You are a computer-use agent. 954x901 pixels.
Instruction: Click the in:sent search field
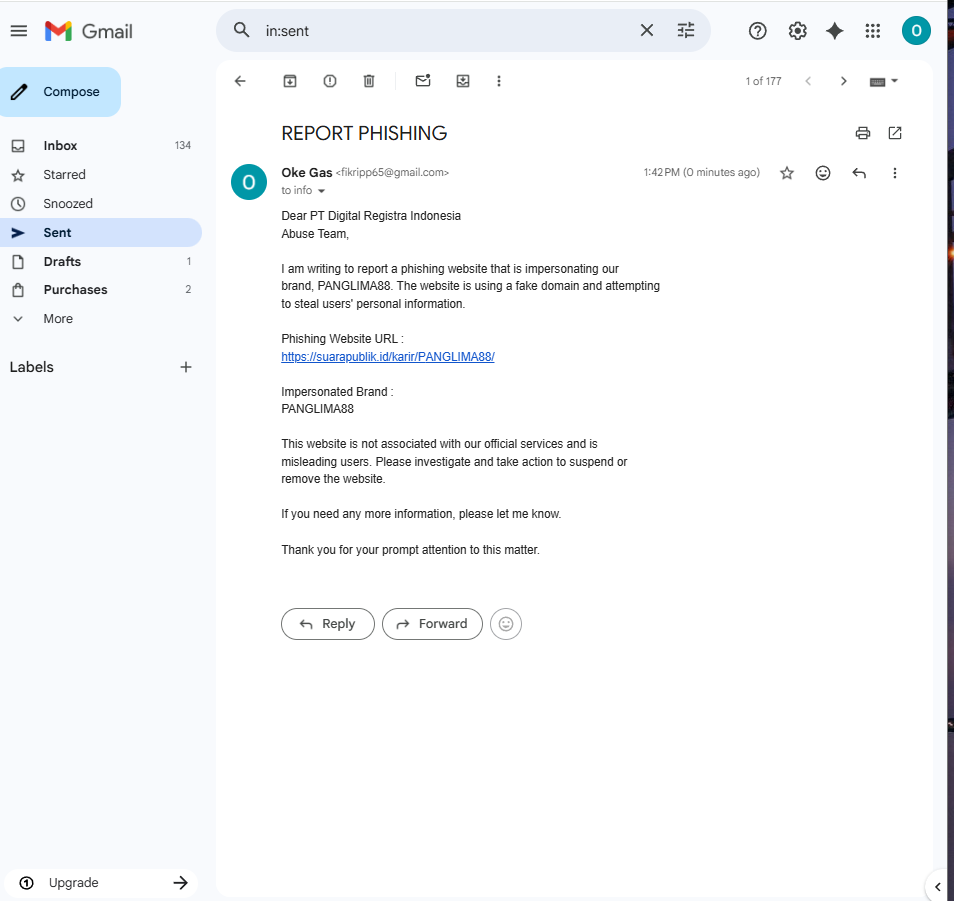pos(447,30)
